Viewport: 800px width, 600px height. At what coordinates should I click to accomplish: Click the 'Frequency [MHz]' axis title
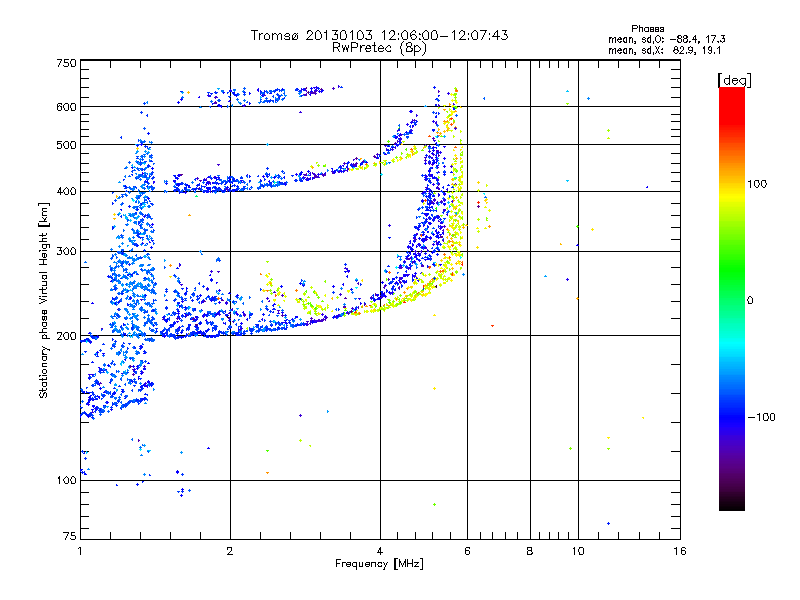tap(379, 564)
